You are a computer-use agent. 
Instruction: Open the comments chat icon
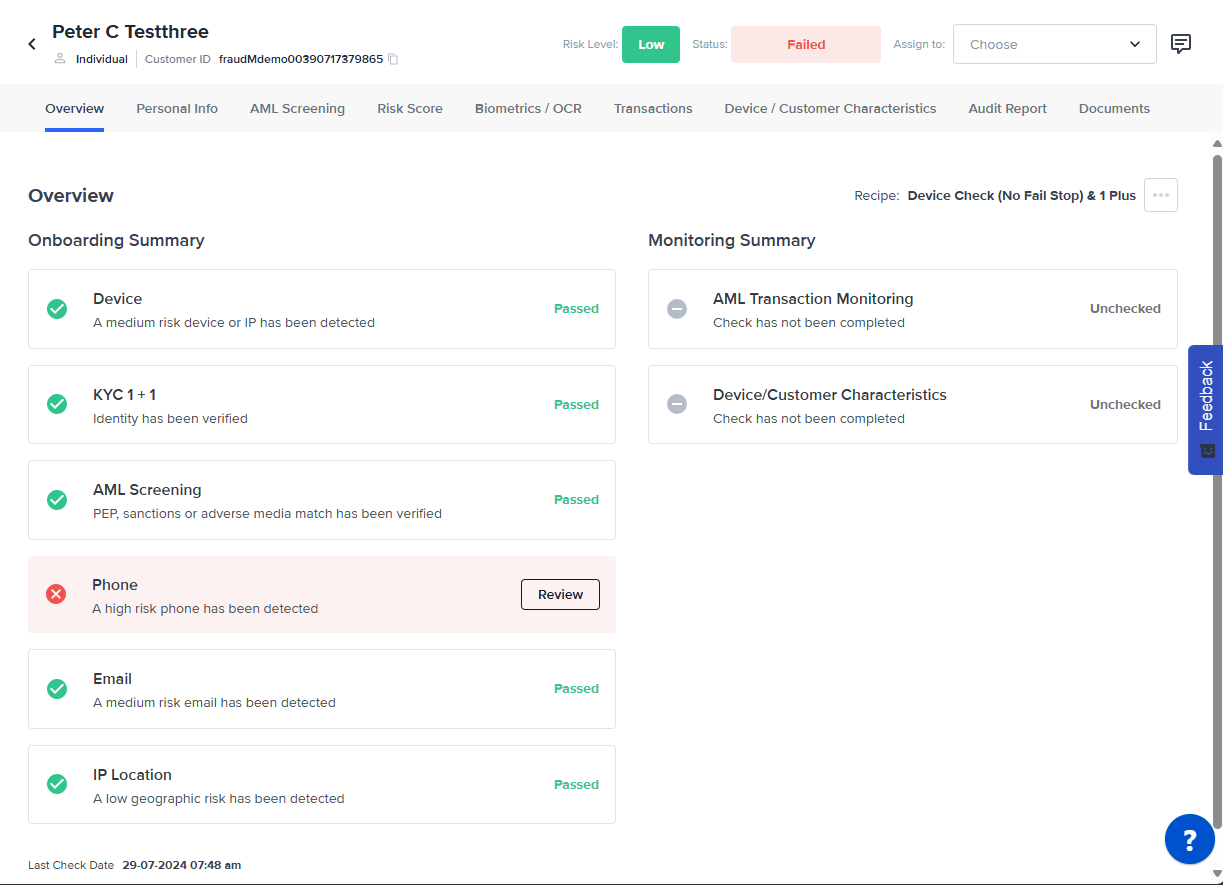[x=1181, y=44]
